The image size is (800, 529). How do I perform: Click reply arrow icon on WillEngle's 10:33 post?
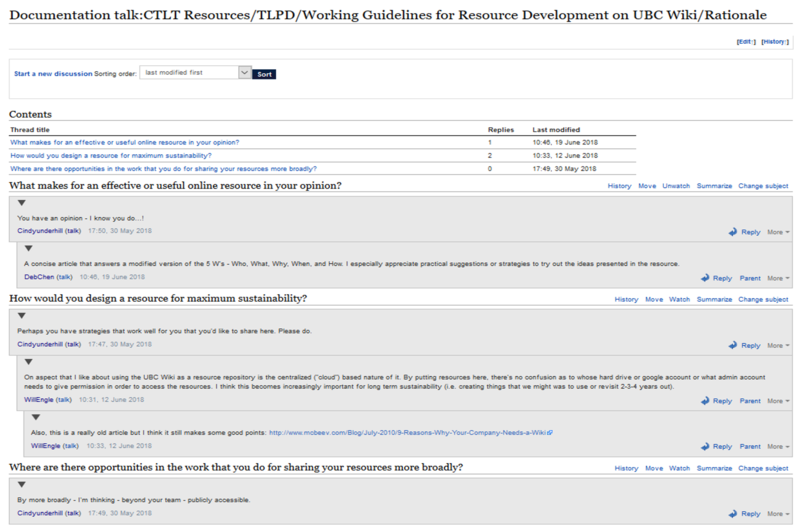[x=705, y=447]
